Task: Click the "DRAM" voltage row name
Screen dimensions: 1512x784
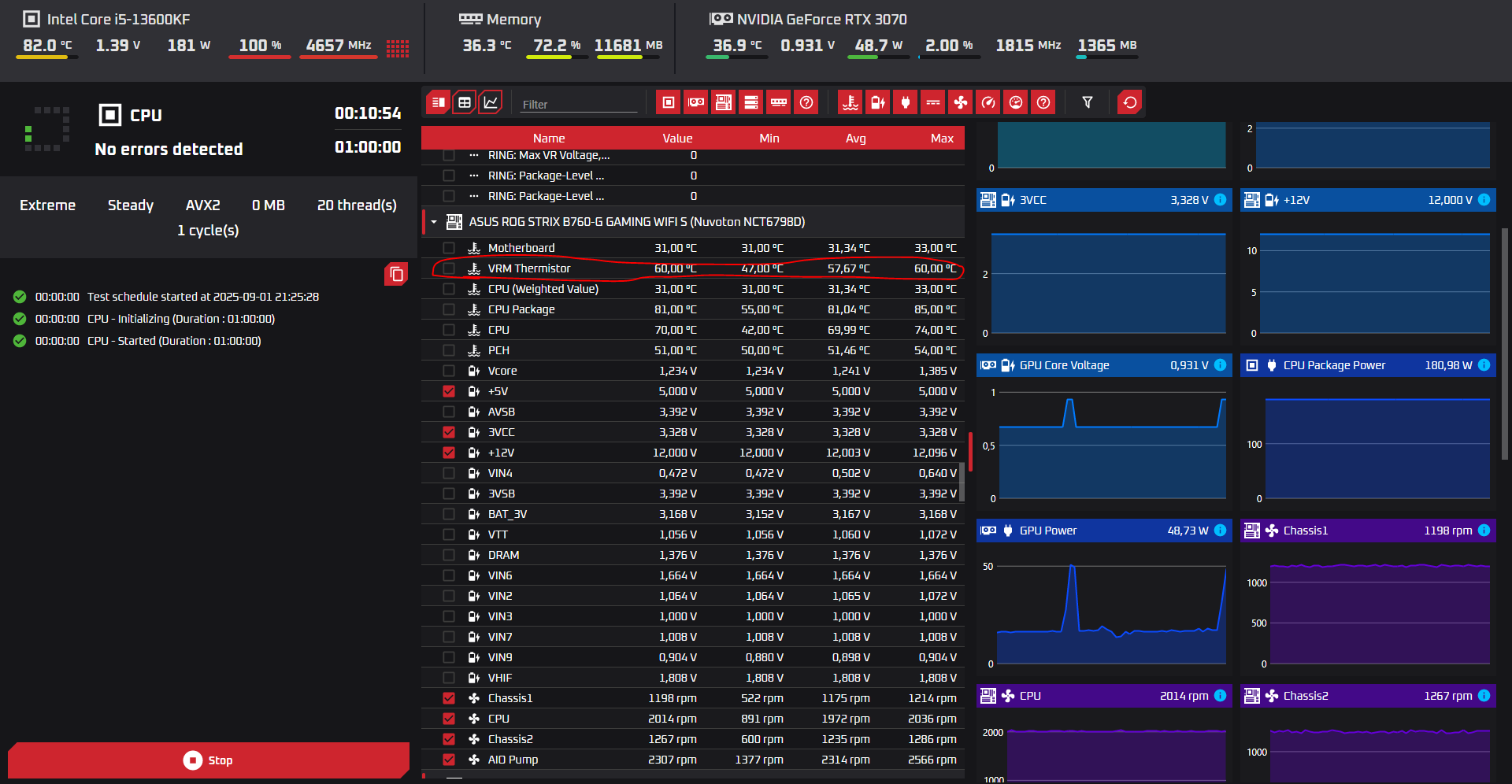Action: click(504, 555)
